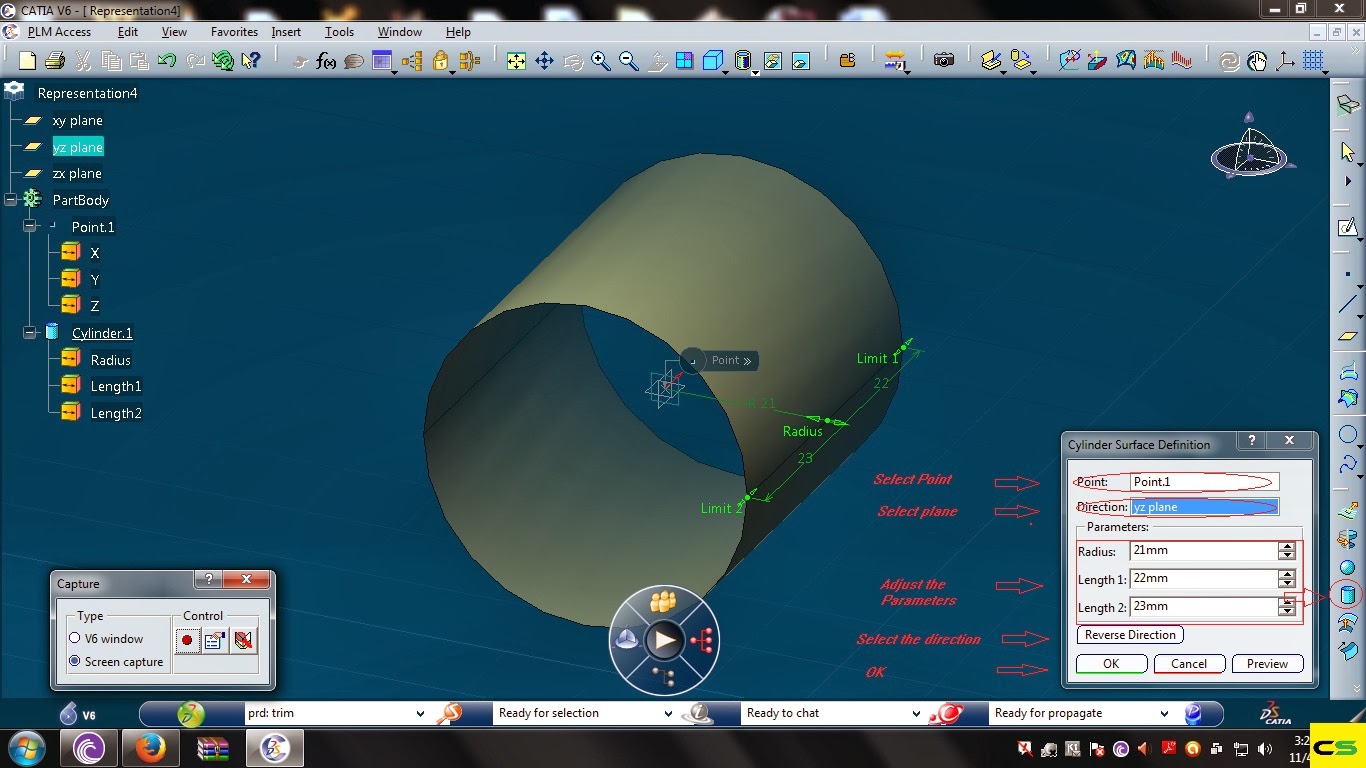Collapse the PartBody tree node

[x=11, y=200]
